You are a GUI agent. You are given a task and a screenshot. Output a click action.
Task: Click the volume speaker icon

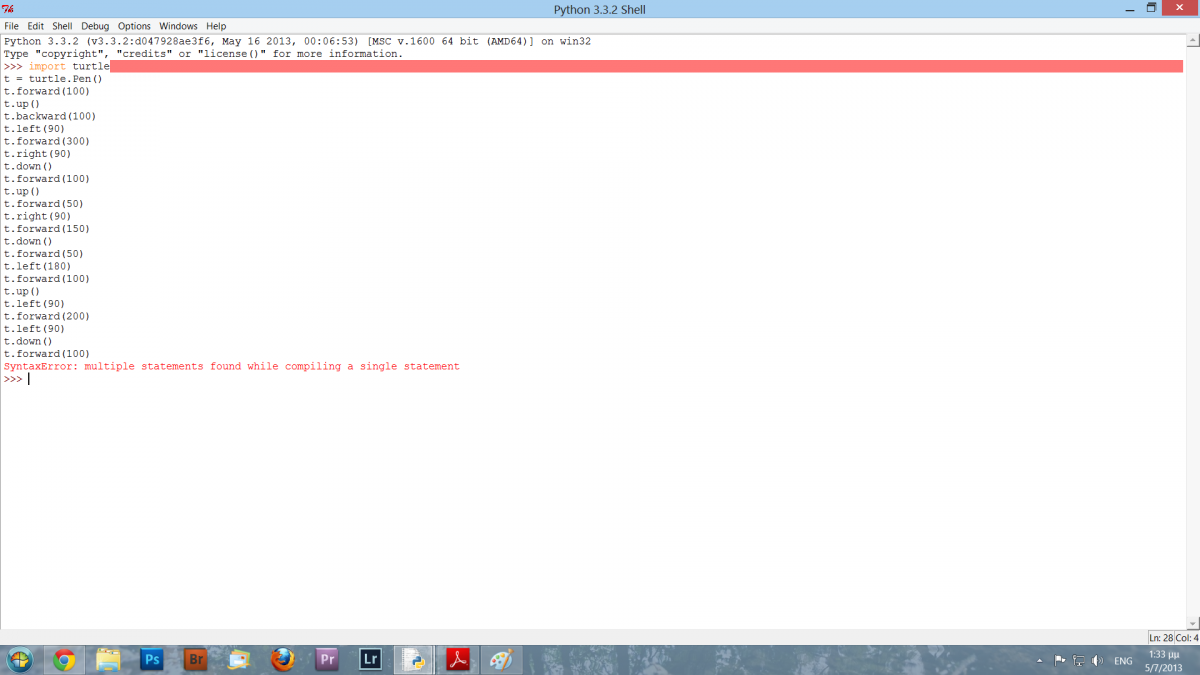click(1098, 661)
